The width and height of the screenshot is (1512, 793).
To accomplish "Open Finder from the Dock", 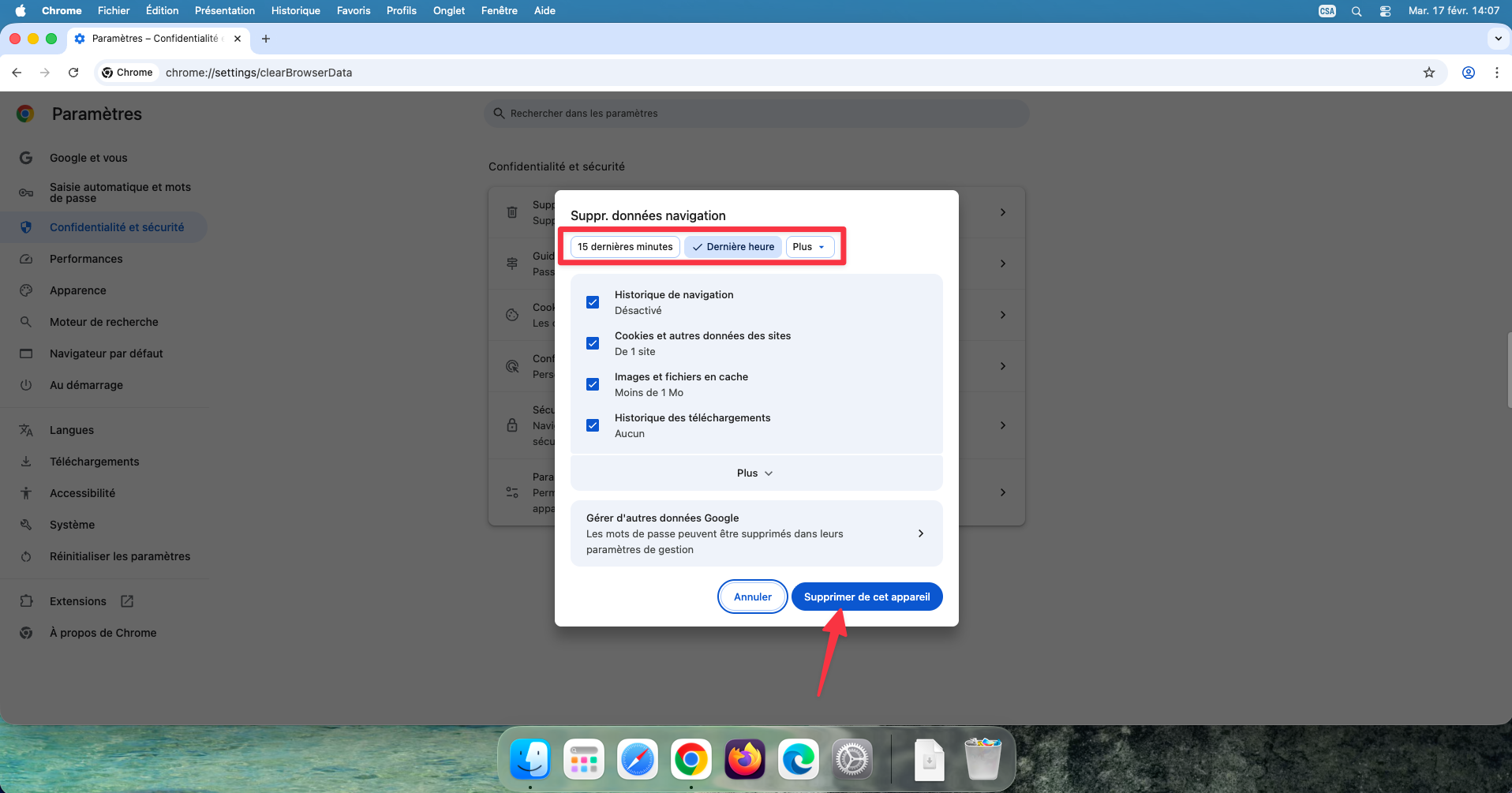I will pos(530,760).
